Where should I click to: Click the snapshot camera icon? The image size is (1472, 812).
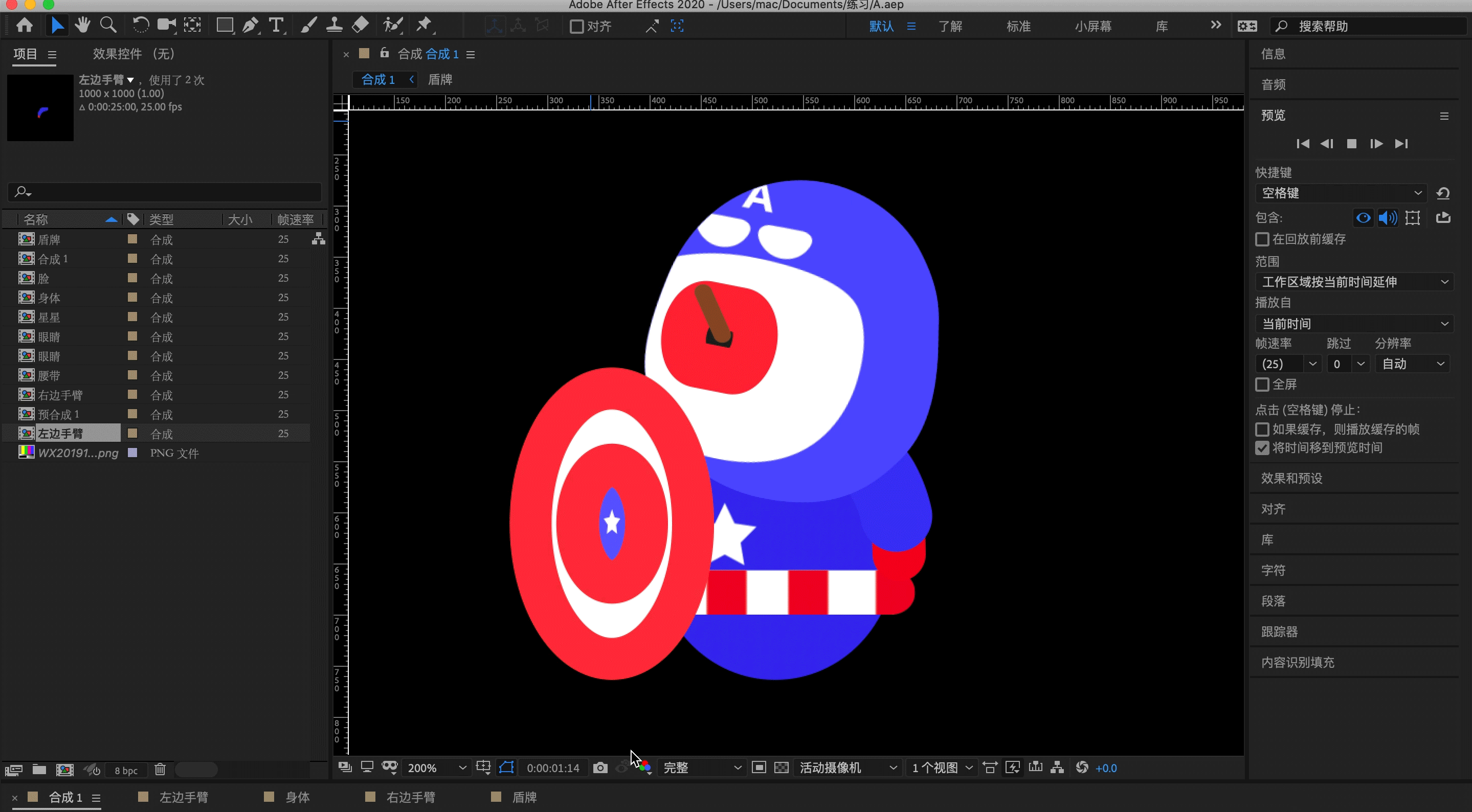click(600, 768)
